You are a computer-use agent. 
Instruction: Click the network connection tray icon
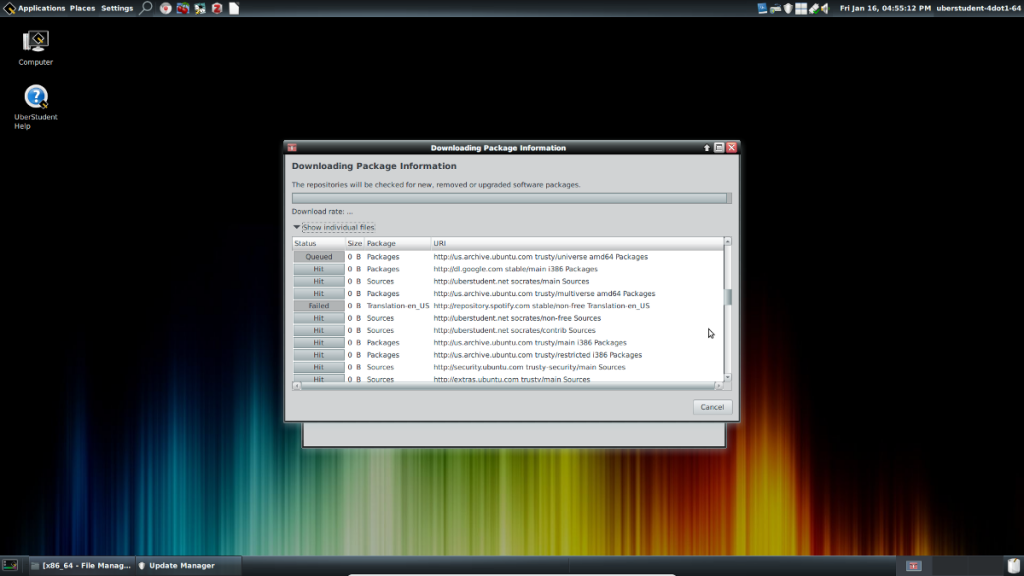(775, 8)
